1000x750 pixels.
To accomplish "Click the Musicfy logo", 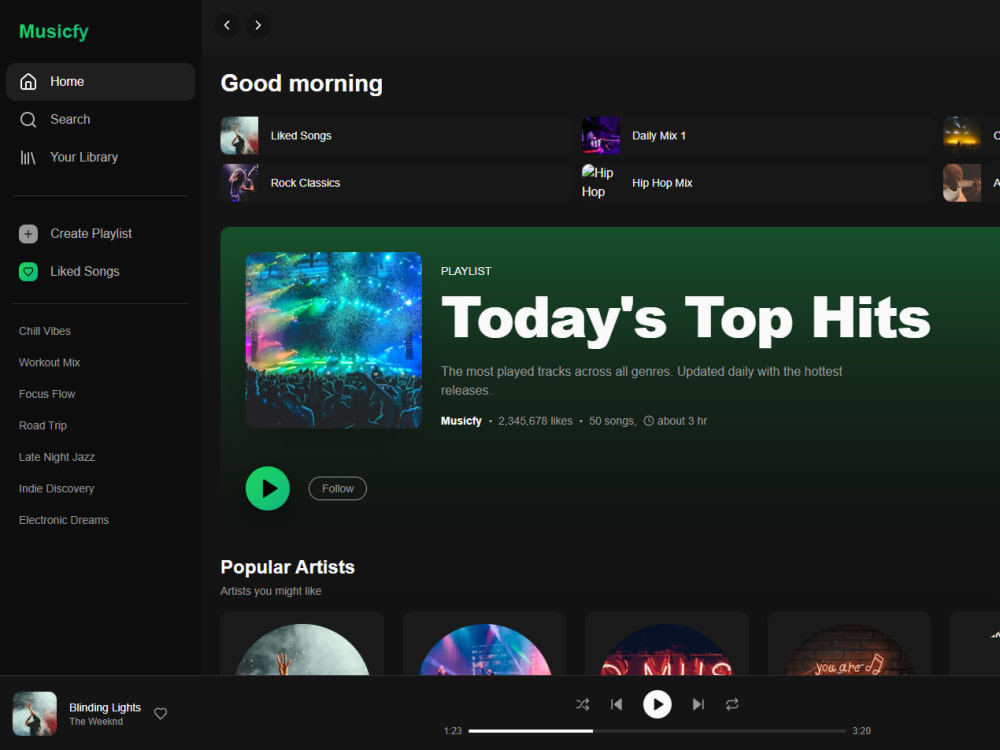I will pyautogui.click(x=54, y=31).
